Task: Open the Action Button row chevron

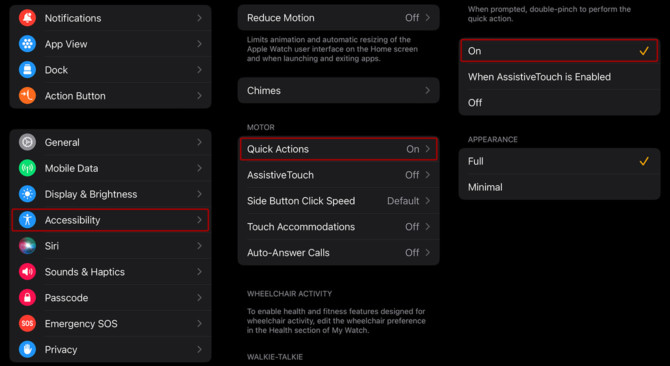Action: (x=200, y=96)
